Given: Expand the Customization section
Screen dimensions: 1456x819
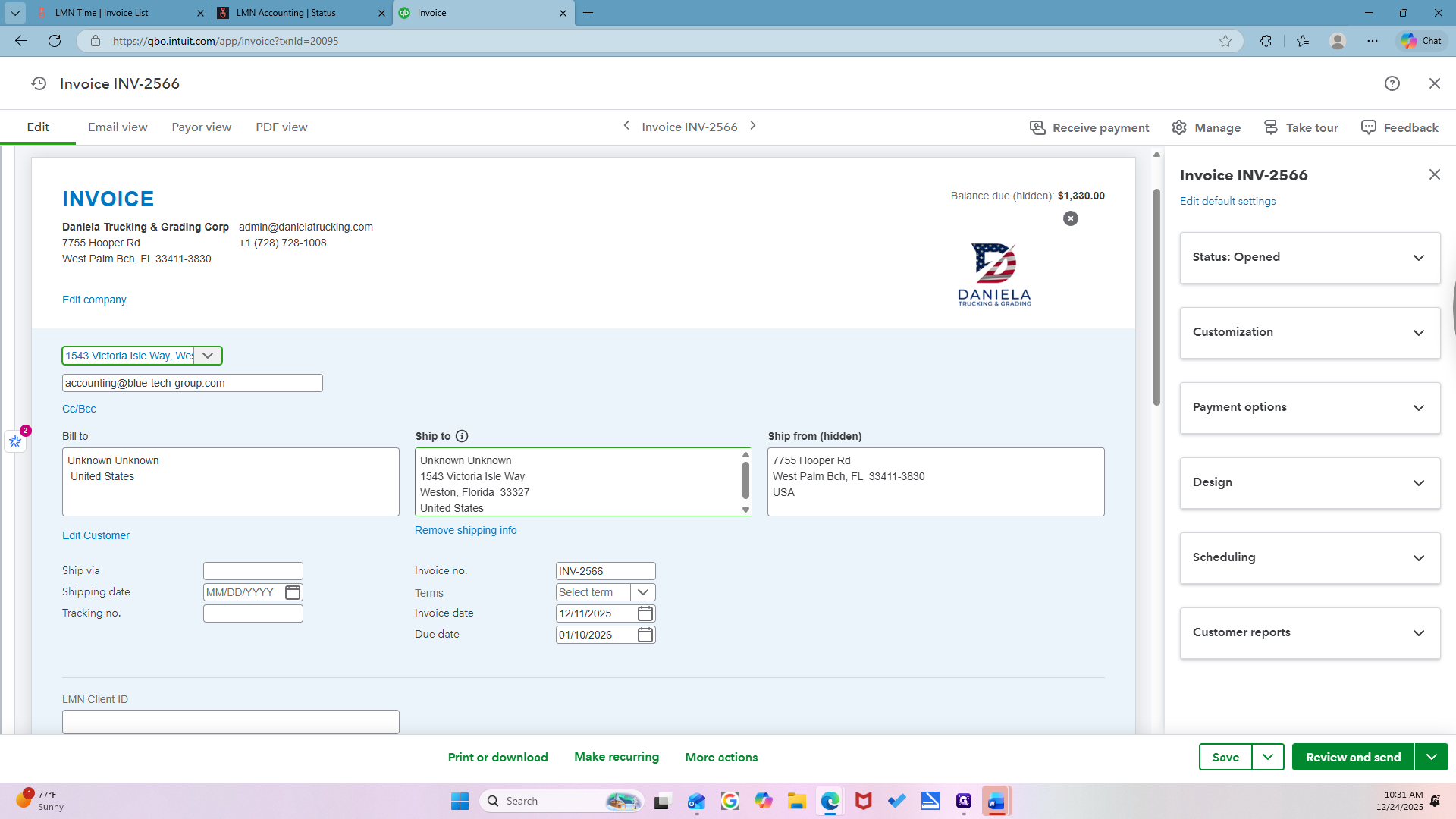Looking at the screenshot, I should tap(1310, 333).
